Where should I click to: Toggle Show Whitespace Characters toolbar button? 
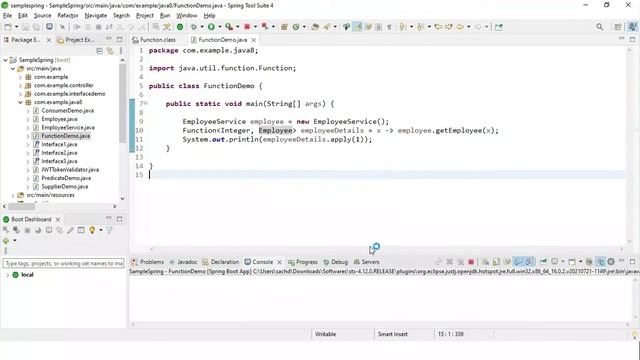[x=389, y=27]
